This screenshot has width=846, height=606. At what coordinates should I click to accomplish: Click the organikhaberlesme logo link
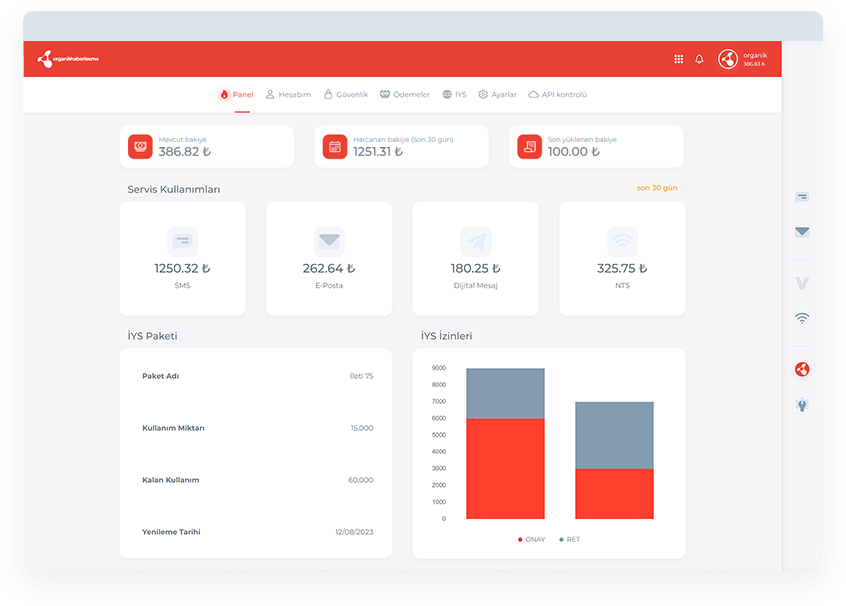[x=68, y=59]
